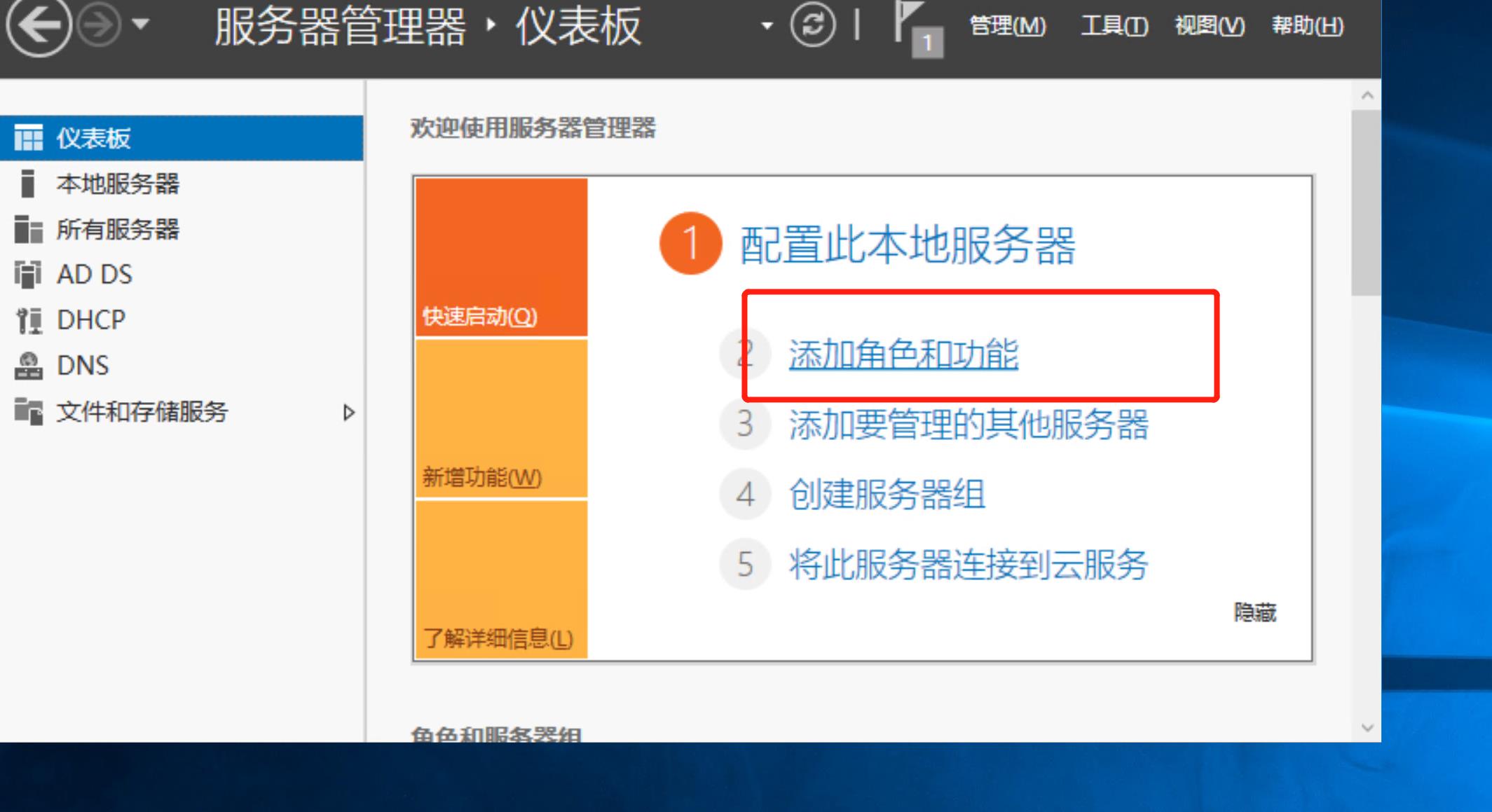Viewport: 1492px width, 812px height.
Task: Click the 文件和存储服务 label
Action: pos(142,411)
